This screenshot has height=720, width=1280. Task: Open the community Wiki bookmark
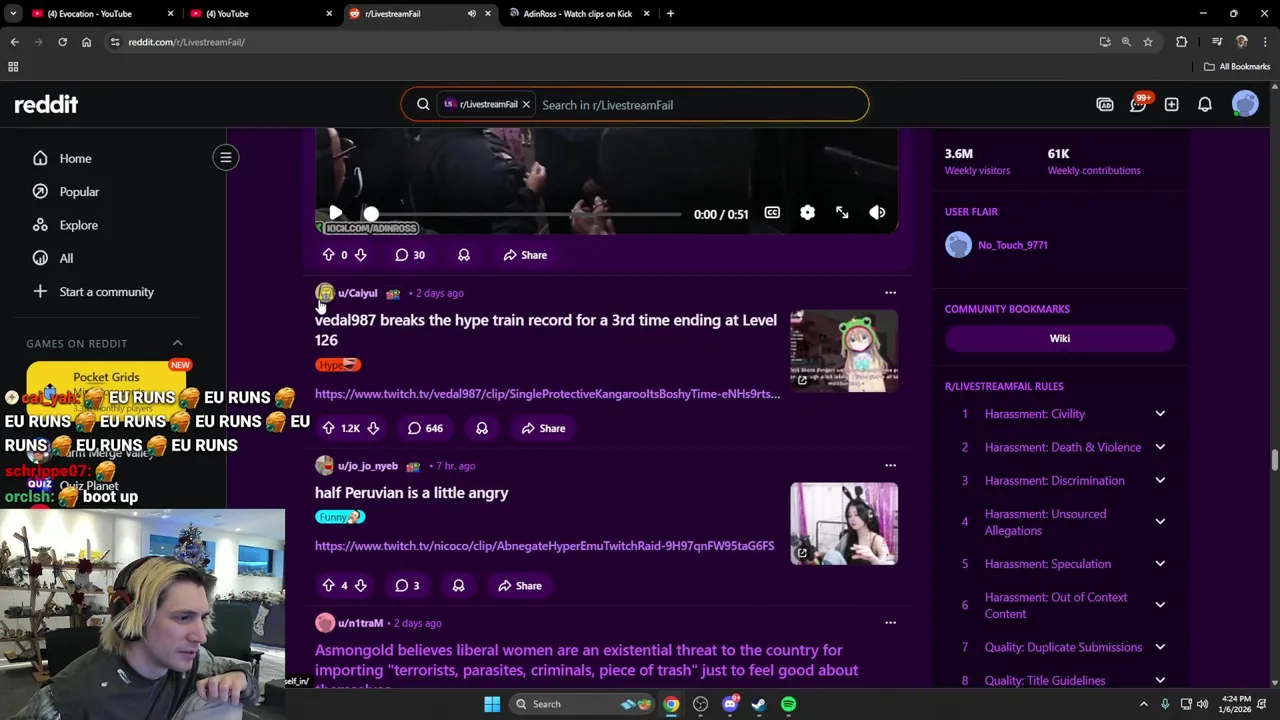(x=1060, y=339)
